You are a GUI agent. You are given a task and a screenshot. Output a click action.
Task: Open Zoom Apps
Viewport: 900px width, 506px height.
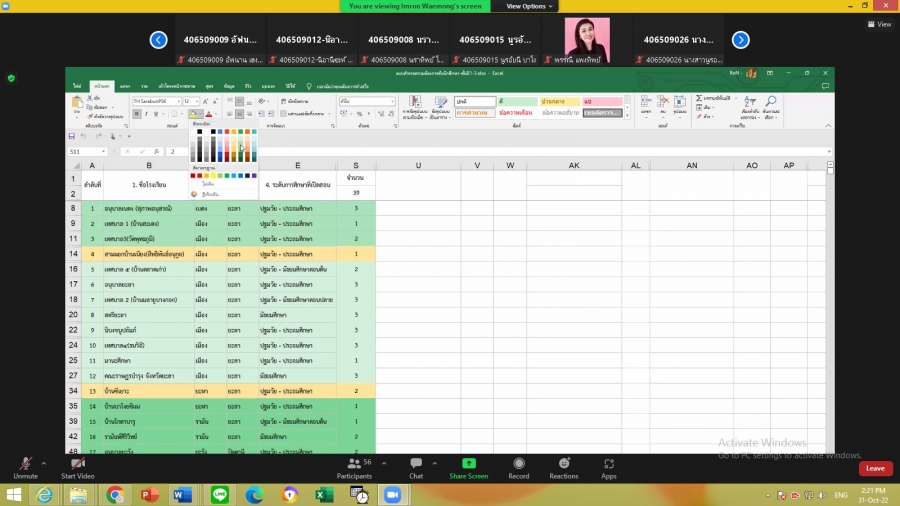[609, 465]
